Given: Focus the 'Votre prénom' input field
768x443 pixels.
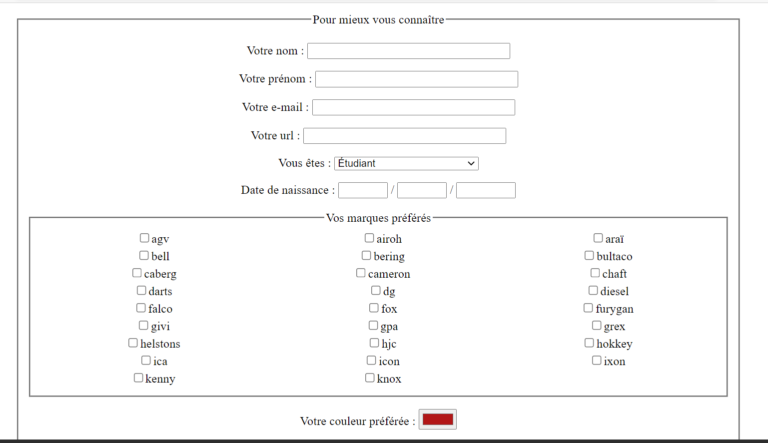Looking at the screenshot, I should click(416, 79).
